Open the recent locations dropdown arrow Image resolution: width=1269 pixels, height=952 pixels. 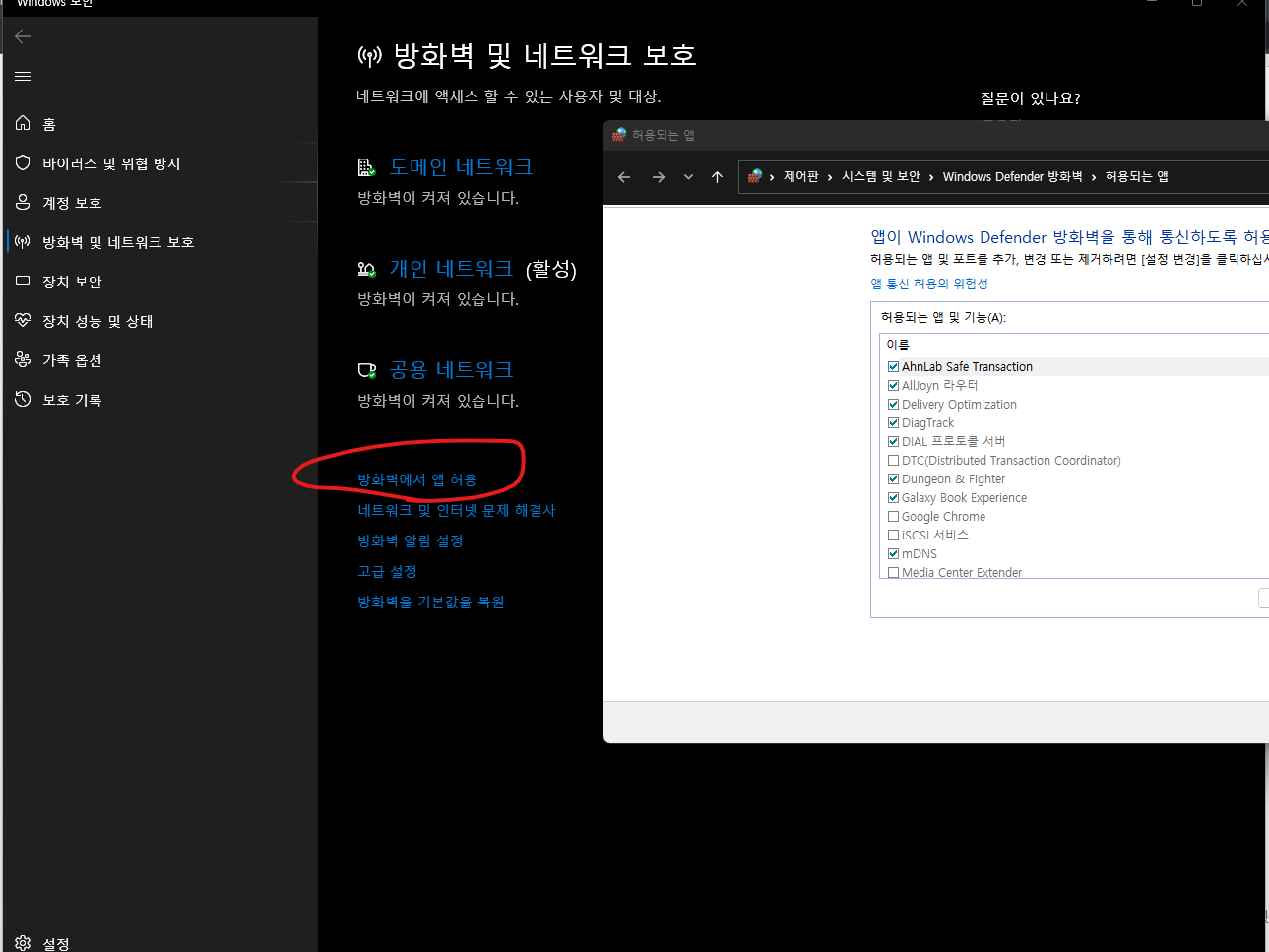click(x=688, y=177)
